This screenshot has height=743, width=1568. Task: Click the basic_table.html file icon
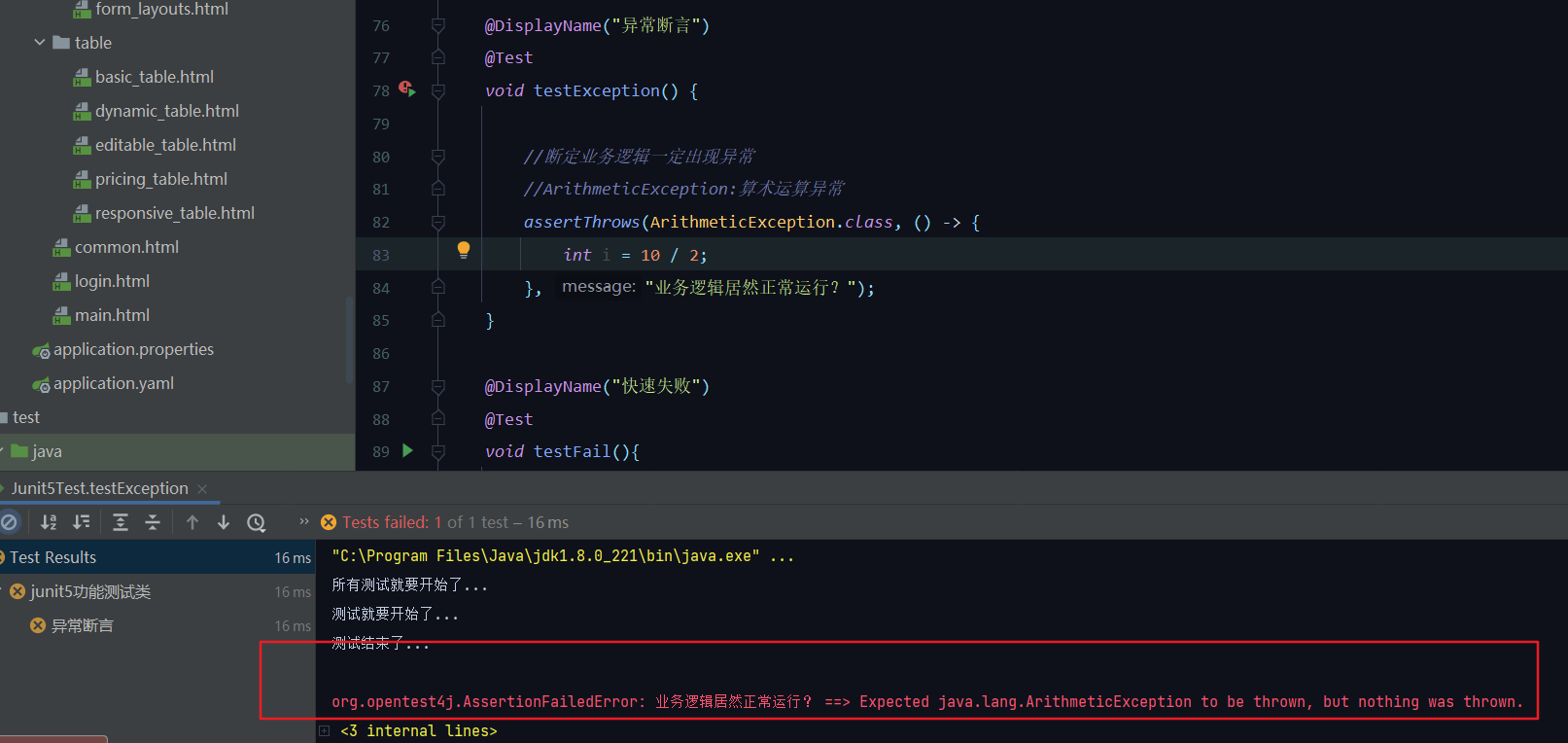pyautogui.click(x=83, y=77)
